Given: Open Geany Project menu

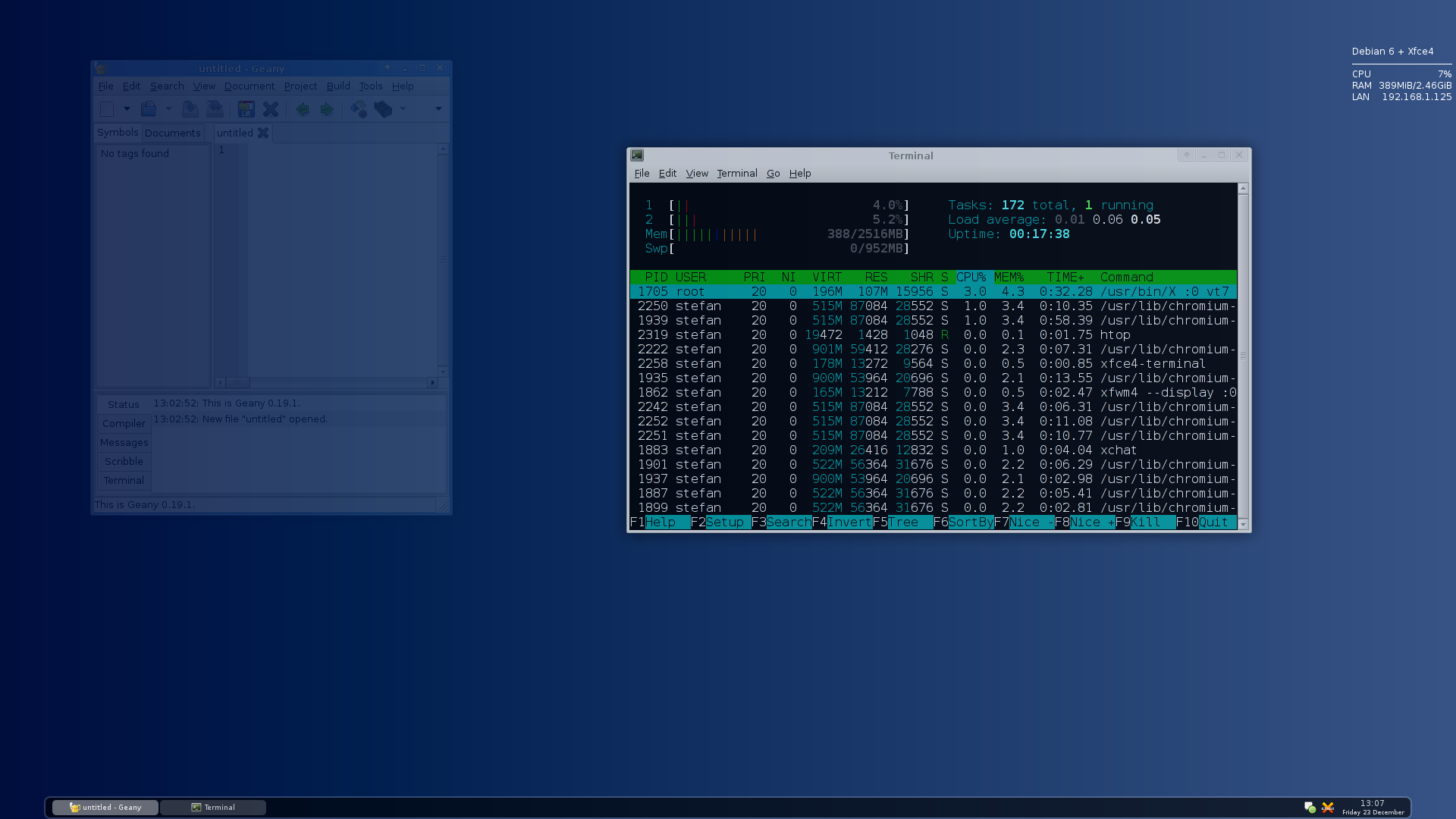Looking at the screenshot, I should [300, 86].
